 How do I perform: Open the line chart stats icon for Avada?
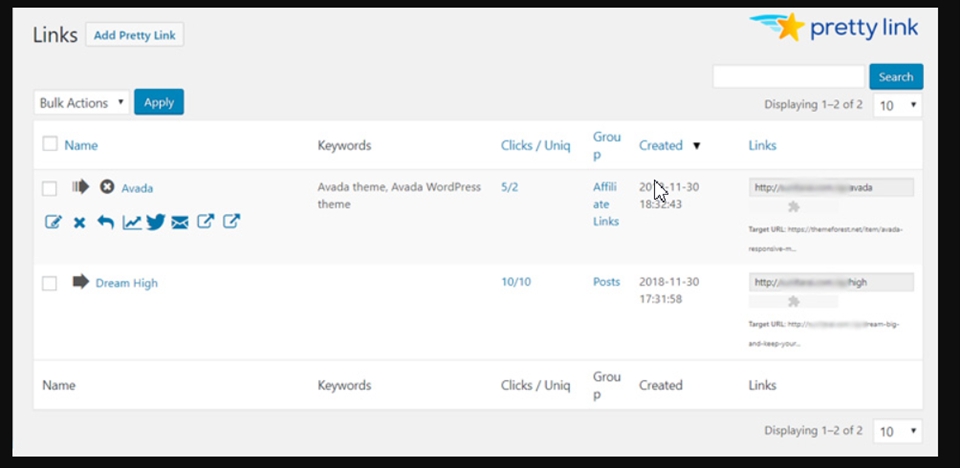131,222
